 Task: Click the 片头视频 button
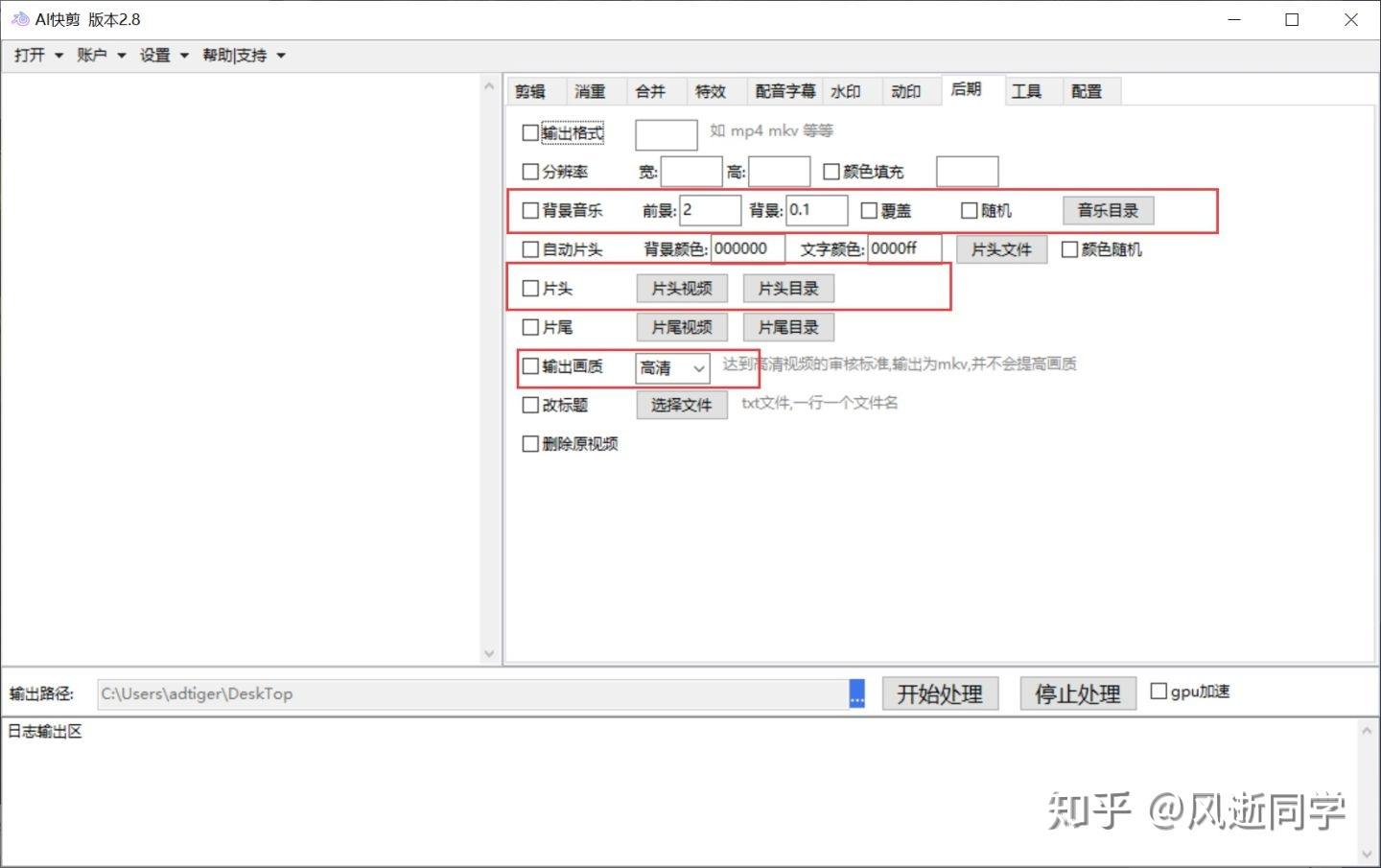pos(681,288)
